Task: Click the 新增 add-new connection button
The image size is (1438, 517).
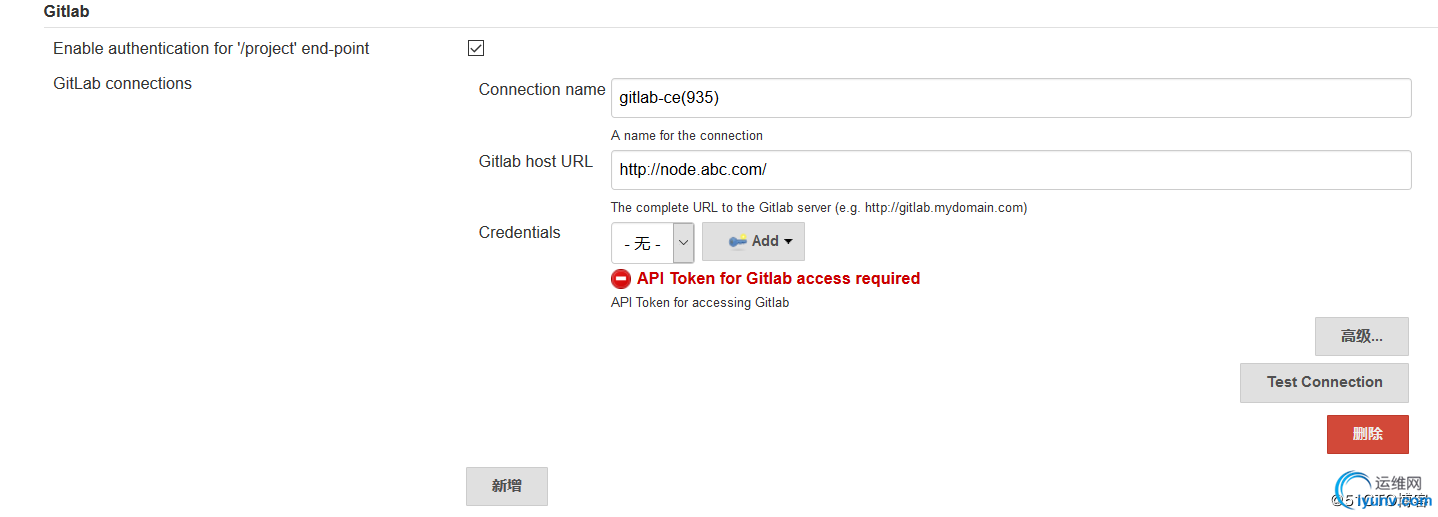Action: point(506,486)
